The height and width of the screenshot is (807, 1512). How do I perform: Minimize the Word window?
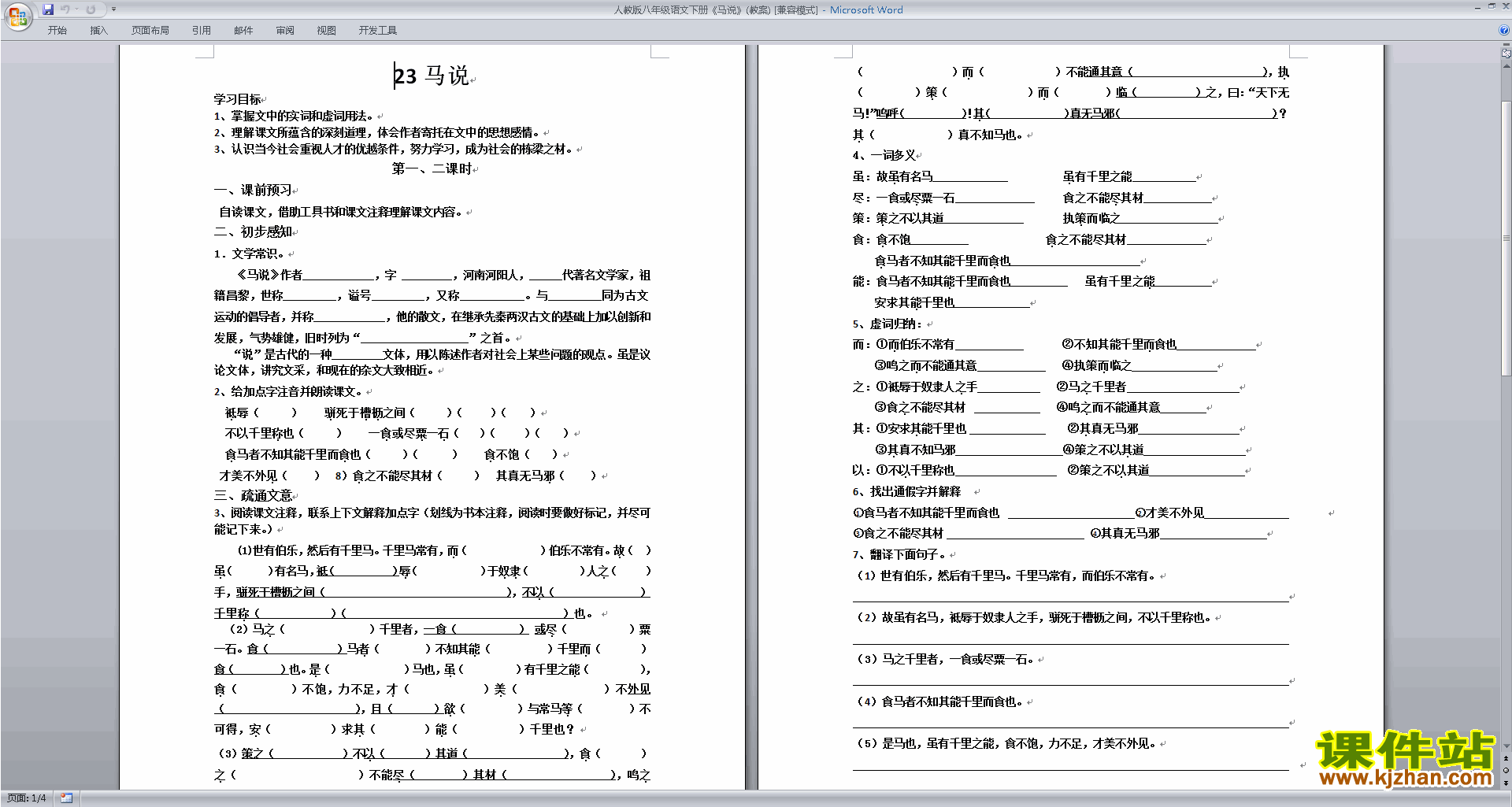[1477, 7]
